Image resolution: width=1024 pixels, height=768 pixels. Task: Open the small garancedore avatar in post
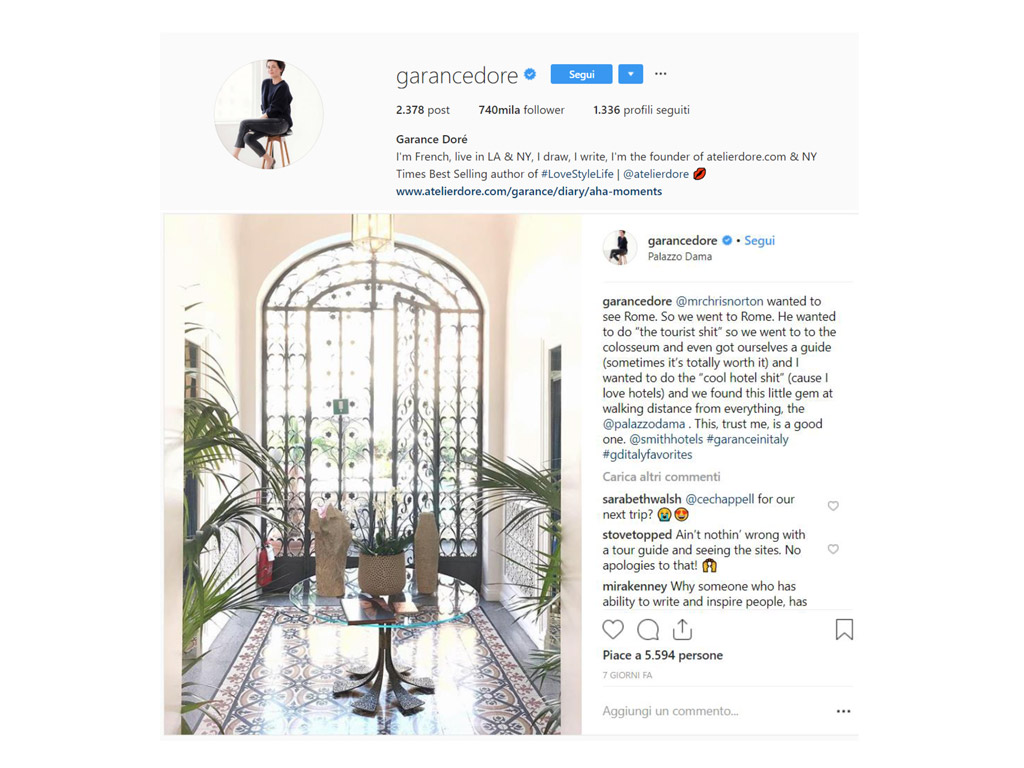[x=619, y=248]
